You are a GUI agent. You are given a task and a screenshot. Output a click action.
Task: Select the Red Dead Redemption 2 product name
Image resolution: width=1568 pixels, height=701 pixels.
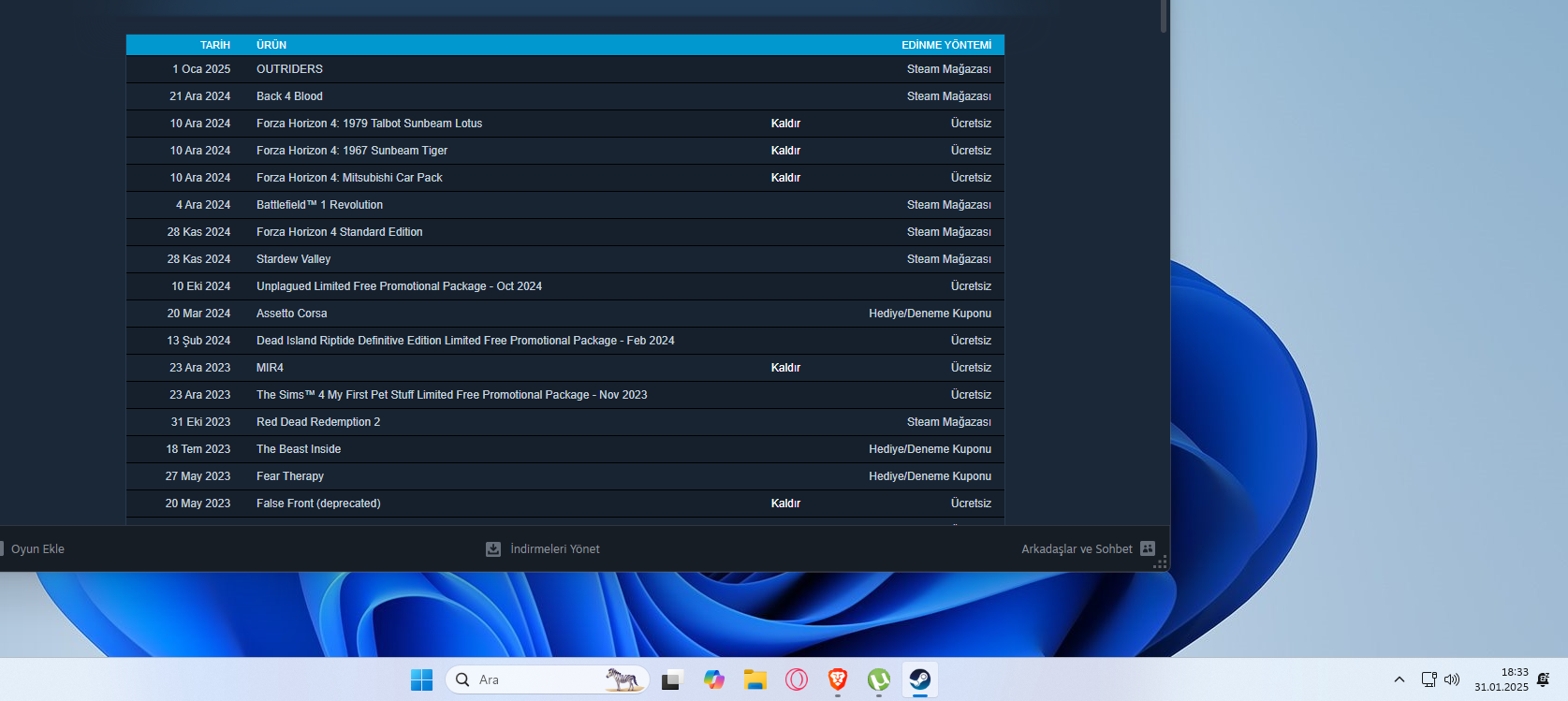pos(318,422)
